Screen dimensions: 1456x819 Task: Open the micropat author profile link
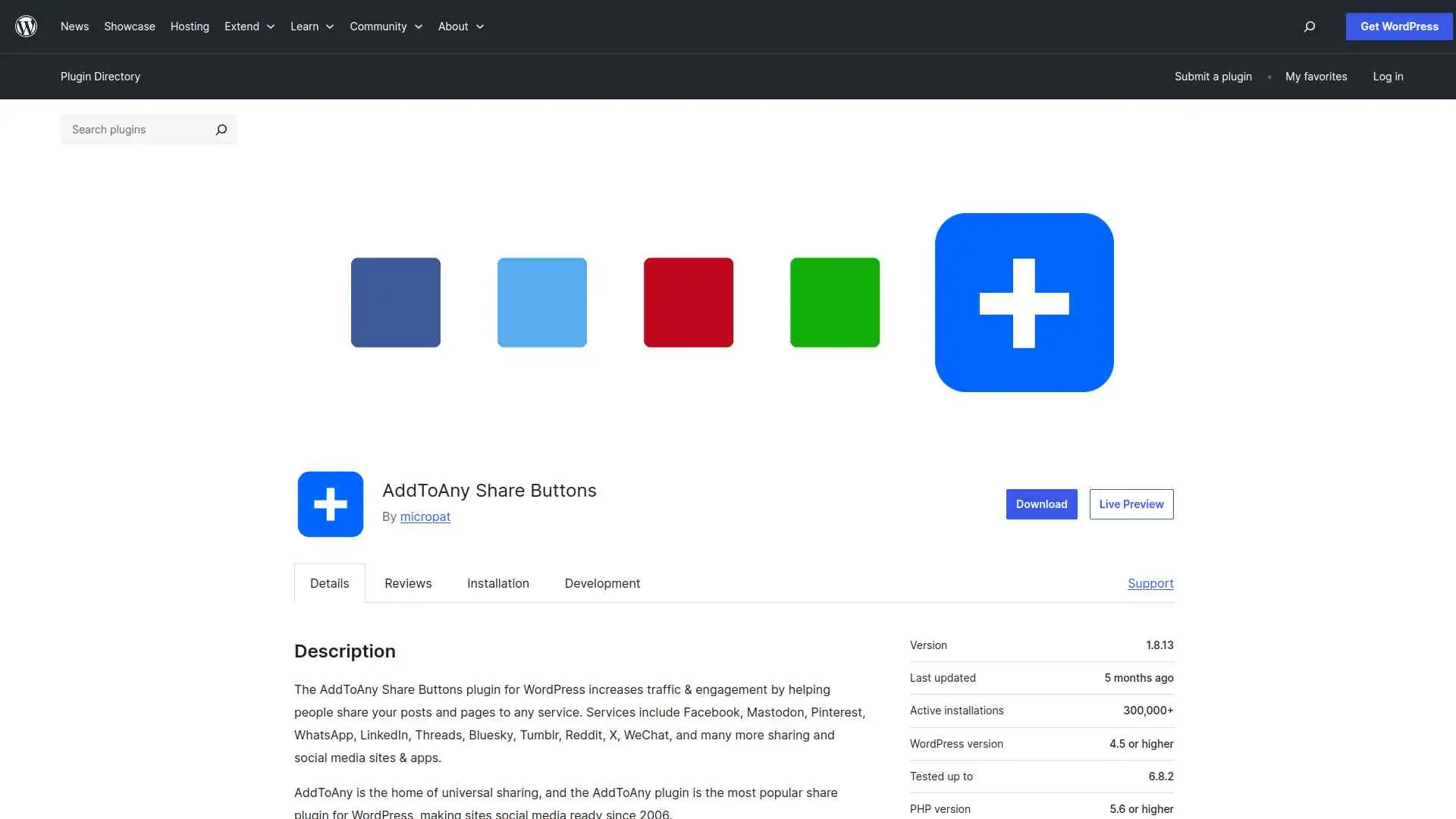425,516
